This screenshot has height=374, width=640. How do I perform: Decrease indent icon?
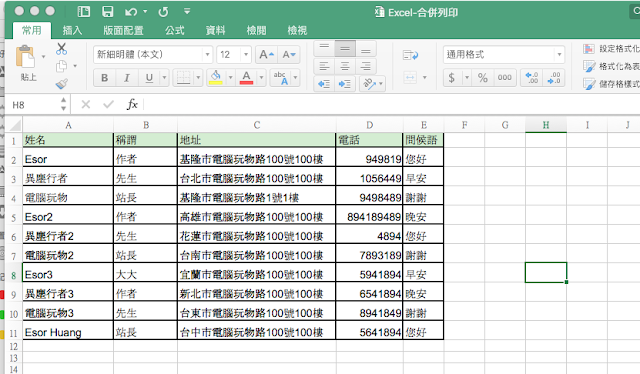pos(324,84)
